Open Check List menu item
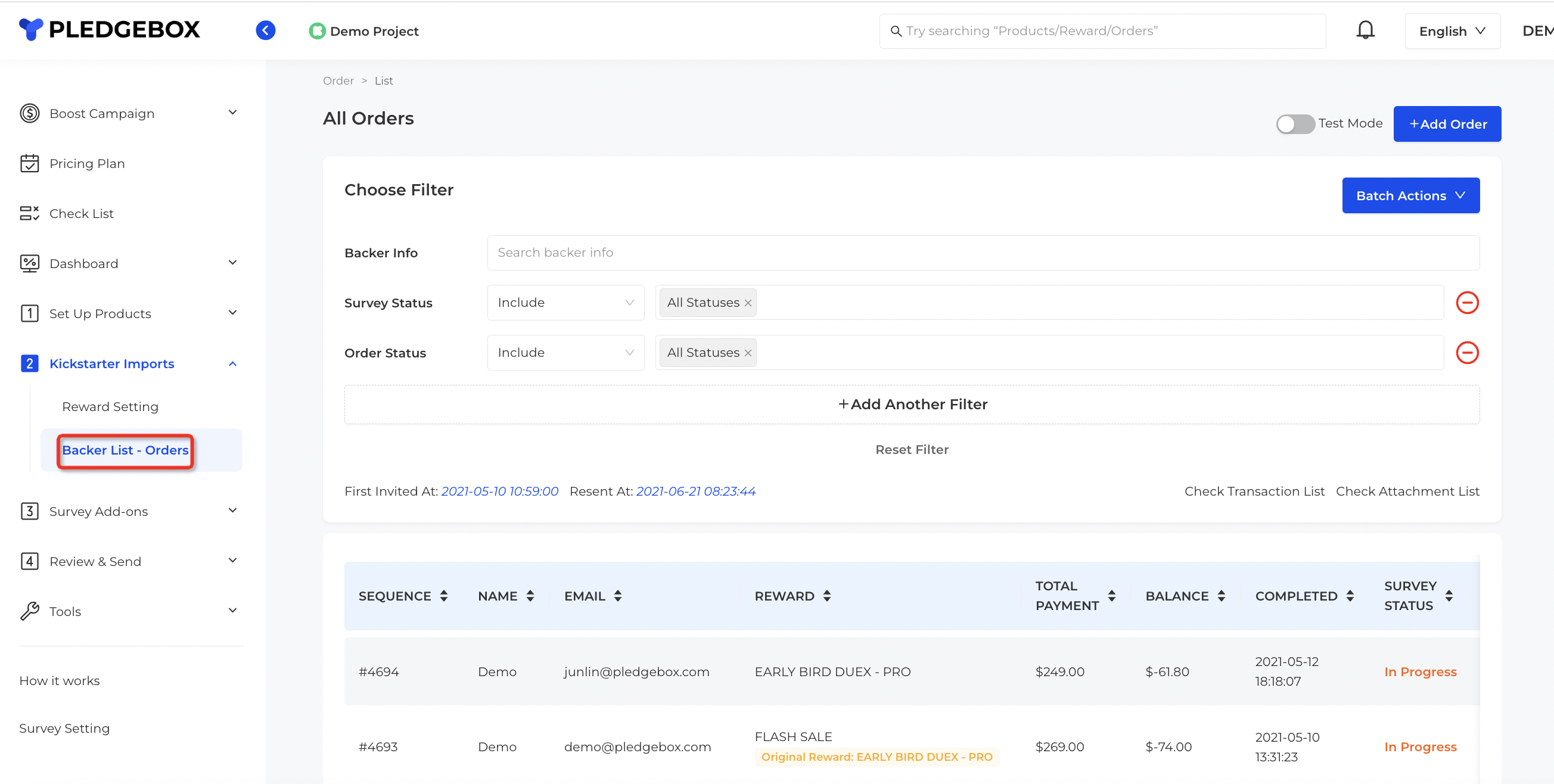 coord(82,213)
